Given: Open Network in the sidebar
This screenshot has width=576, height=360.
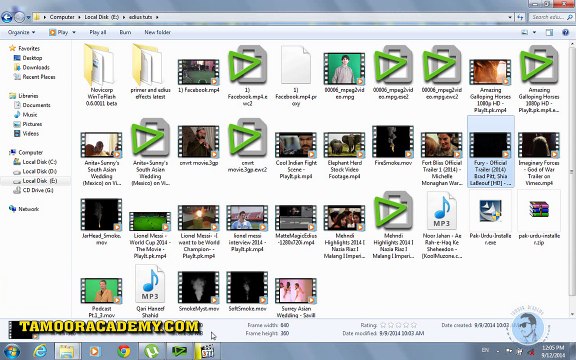Looking at the screenshot, I should 24,209.
